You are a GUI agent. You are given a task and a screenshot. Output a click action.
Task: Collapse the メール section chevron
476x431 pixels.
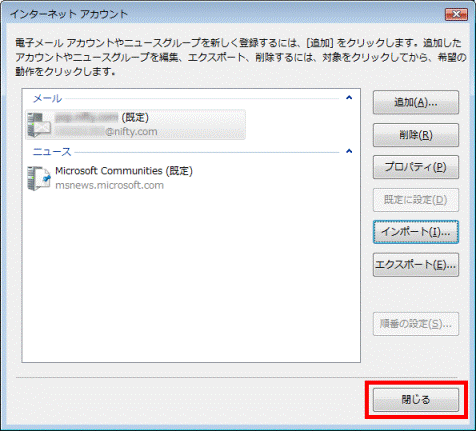point(349,98)
